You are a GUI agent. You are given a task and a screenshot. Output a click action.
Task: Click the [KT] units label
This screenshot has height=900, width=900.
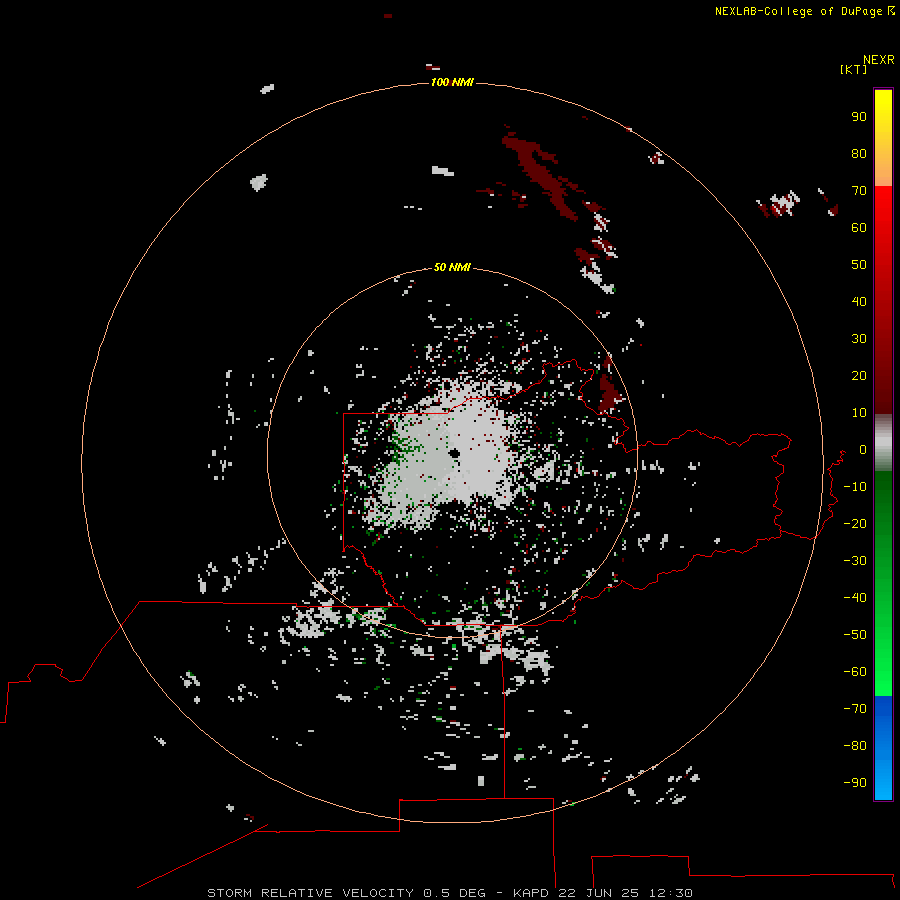point(853,69)
